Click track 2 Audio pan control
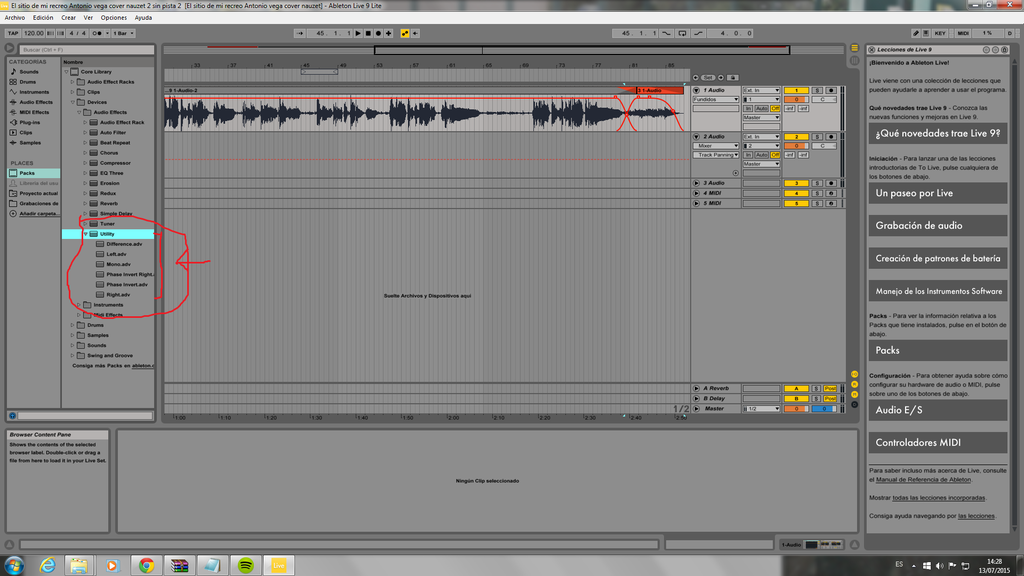The height and width of the screenshot is (576, 1024). click(823, 146)
